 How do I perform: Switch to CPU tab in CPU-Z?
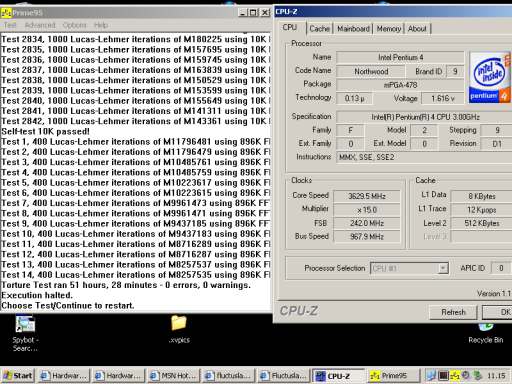[289, 28]
